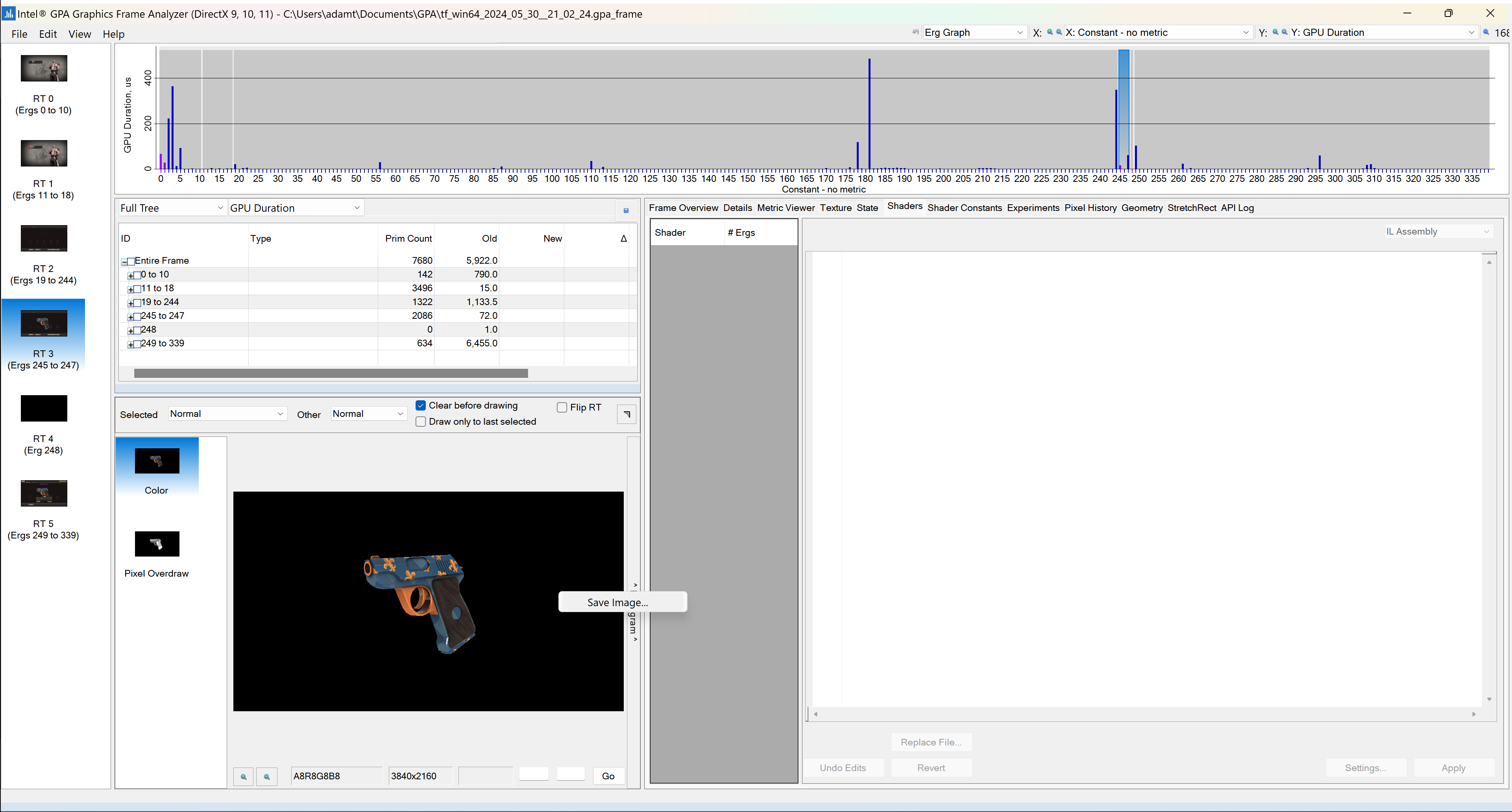
Task: Choose Save Image from the context menu
Action: [x=617, y=602]
